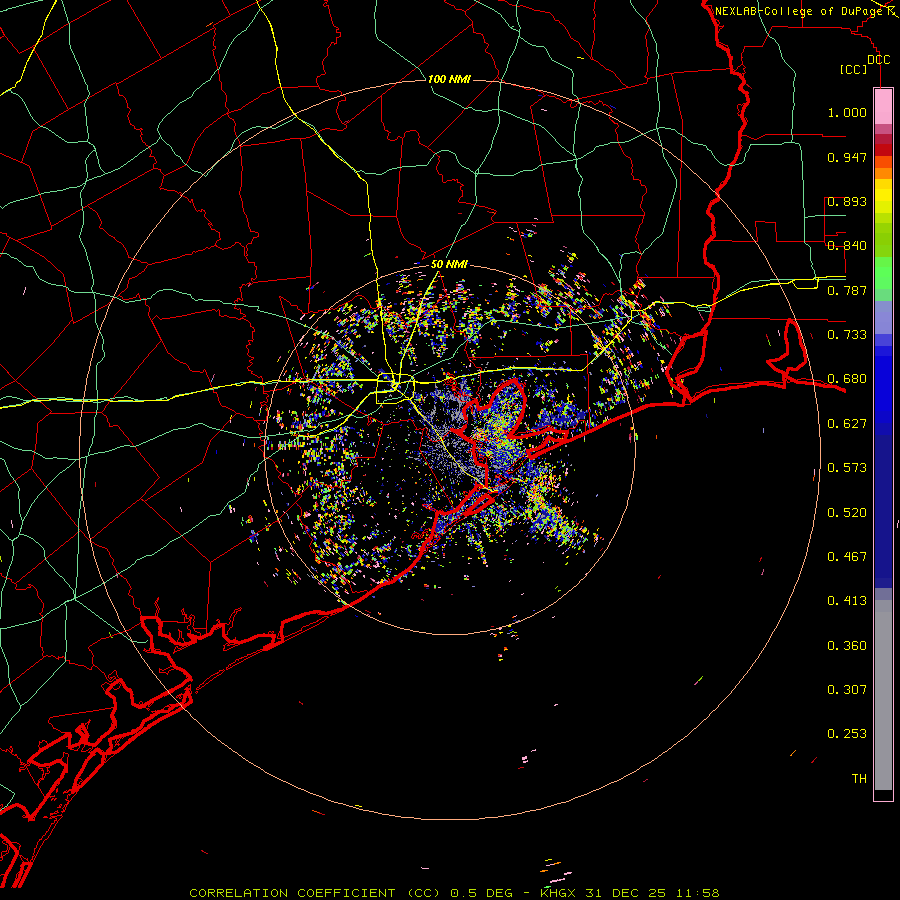Viewport: 900px width, 900px height.
Task: Click the 0.307 color scale value
Action: pyautogui.click(x=847, y=690)
